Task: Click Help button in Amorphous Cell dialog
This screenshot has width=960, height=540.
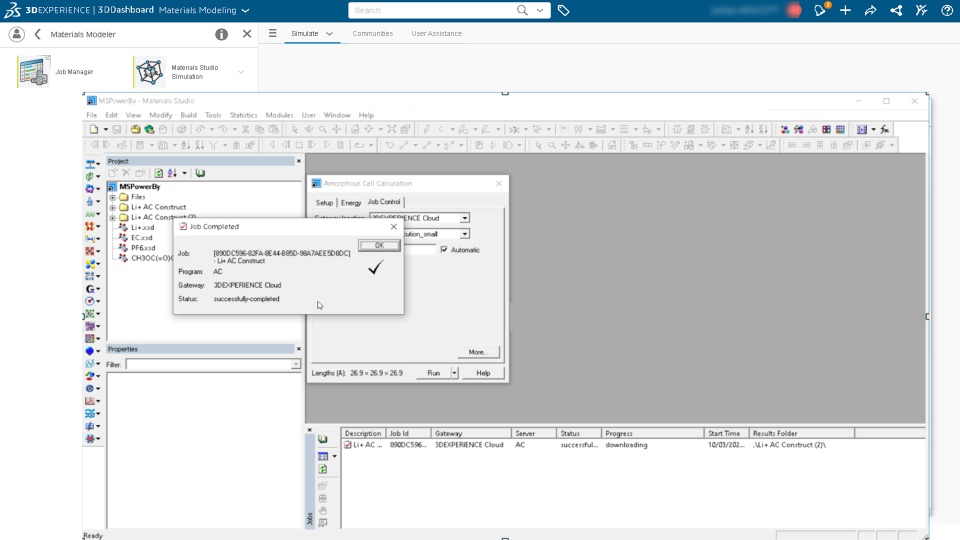Action: [483, 373]
